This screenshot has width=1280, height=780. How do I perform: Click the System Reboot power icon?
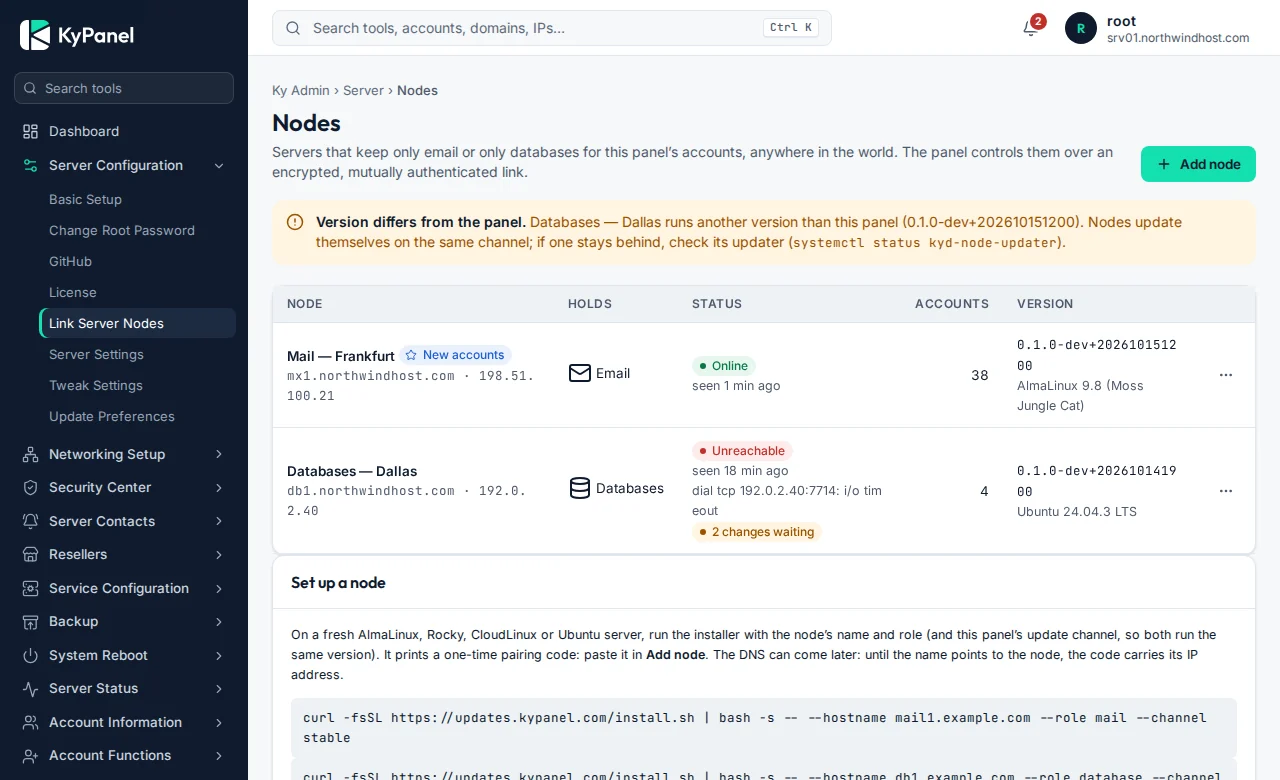point(31,655)
